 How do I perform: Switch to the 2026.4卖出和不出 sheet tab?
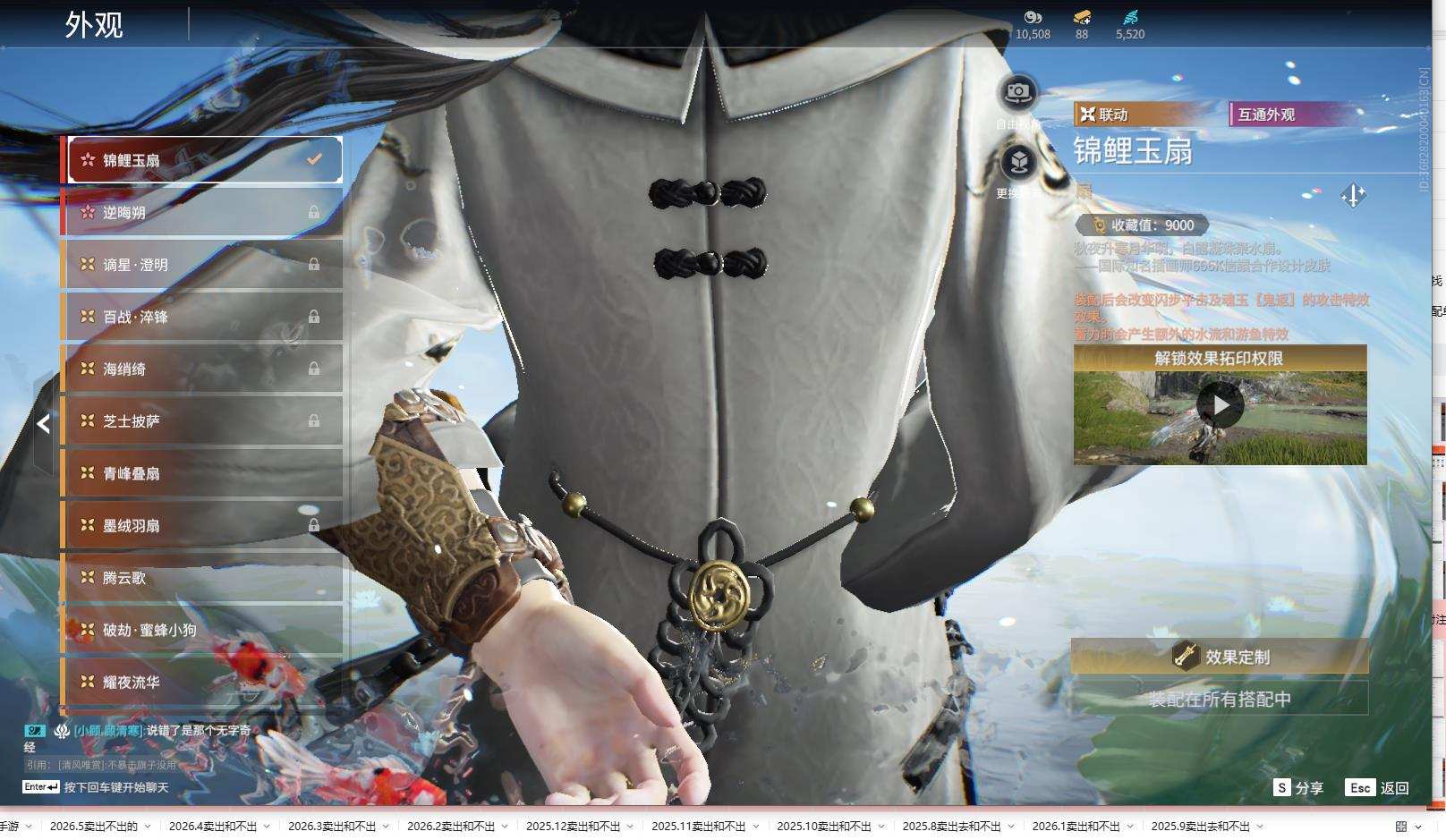[x=213, y=827]
